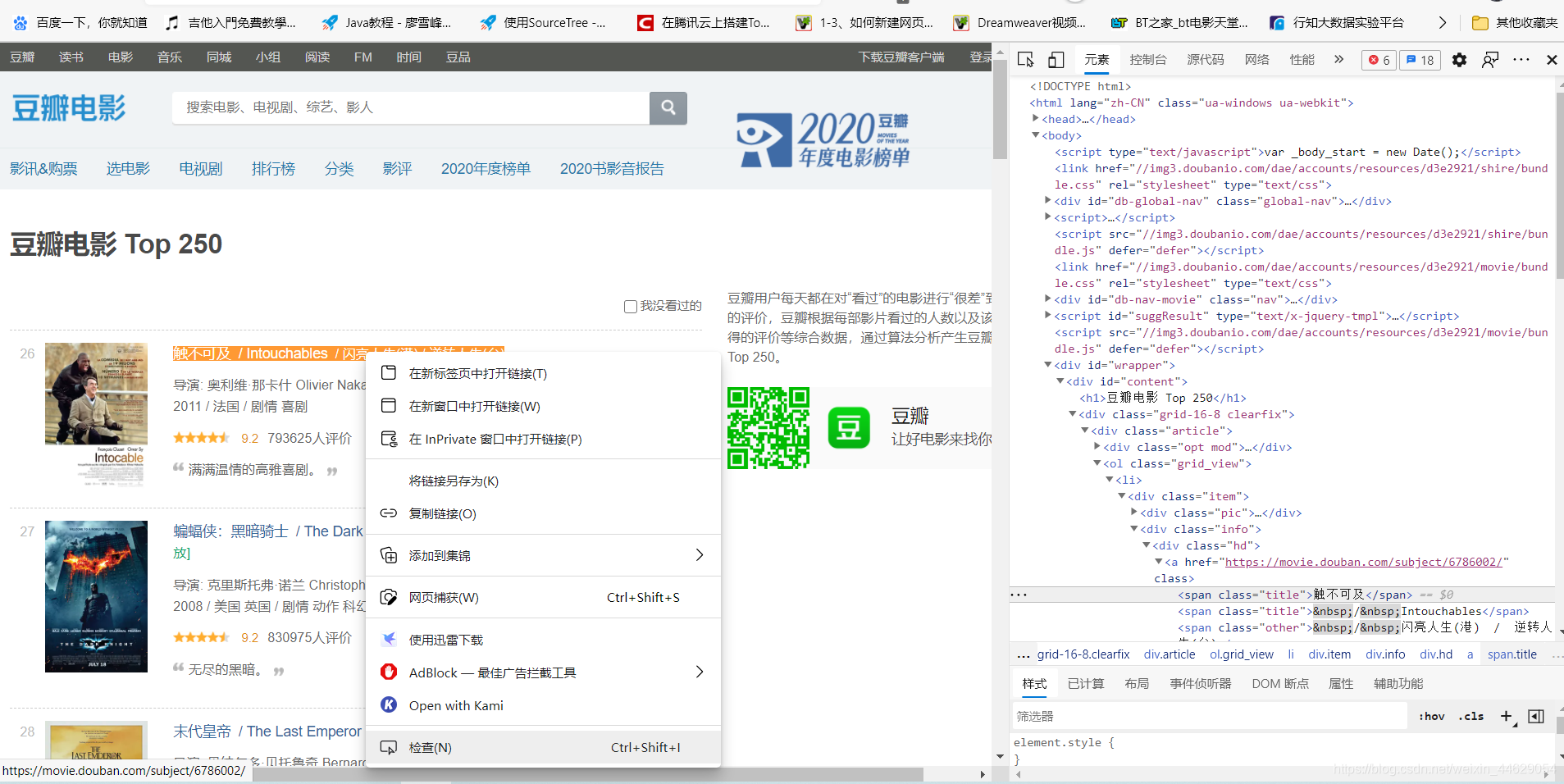Viewport: 1564px width, 784px height.
Task: Open DevTools more options menu
Action: (x=1522, y=59)
